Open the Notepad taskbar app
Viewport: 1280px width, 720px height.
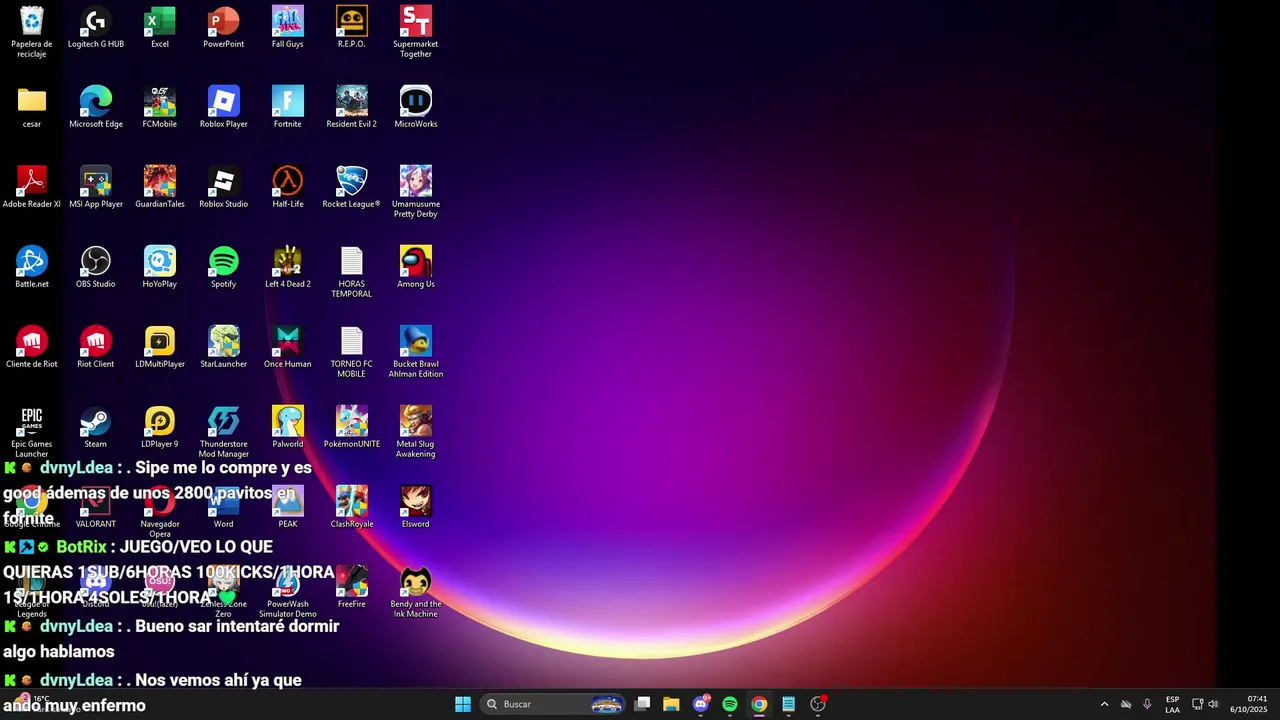(x=788, y=704)
